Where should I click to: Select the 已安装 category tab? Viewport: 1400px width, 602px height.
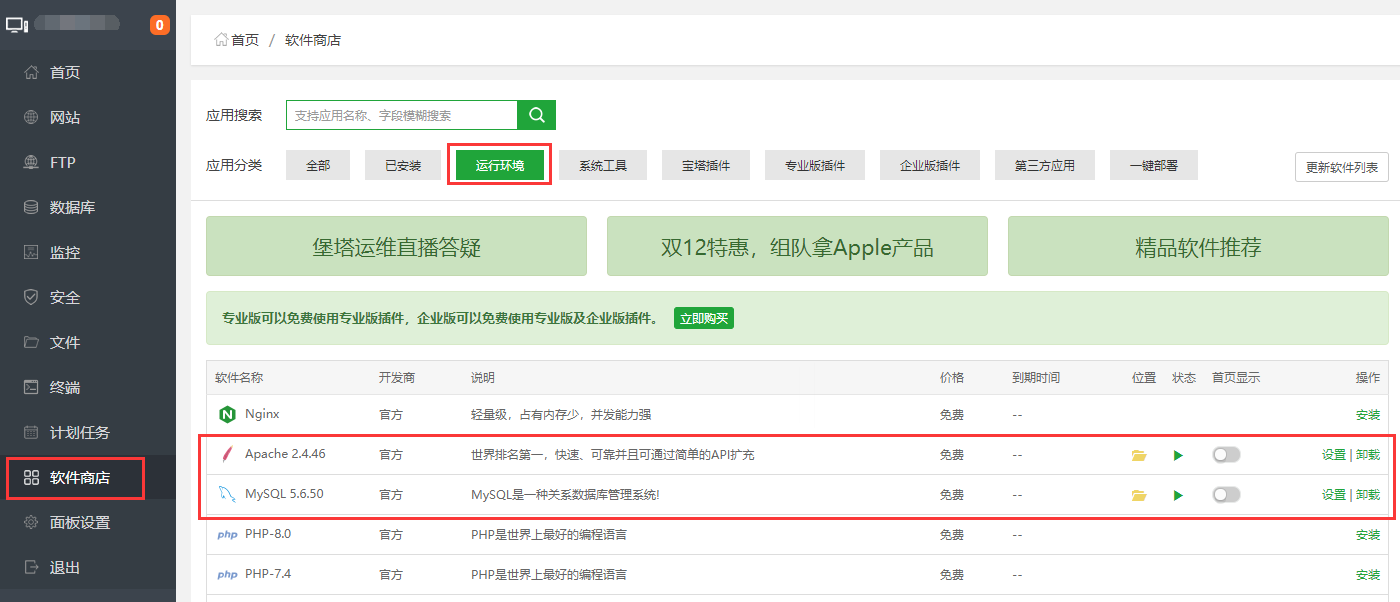(403, 165)
